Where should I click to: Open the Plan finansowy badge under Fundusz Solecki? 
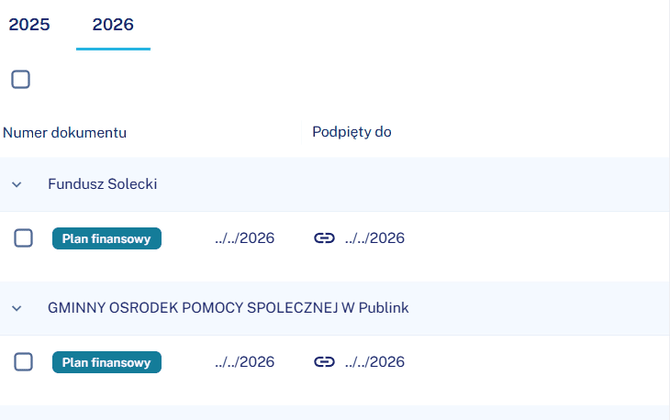107,238
